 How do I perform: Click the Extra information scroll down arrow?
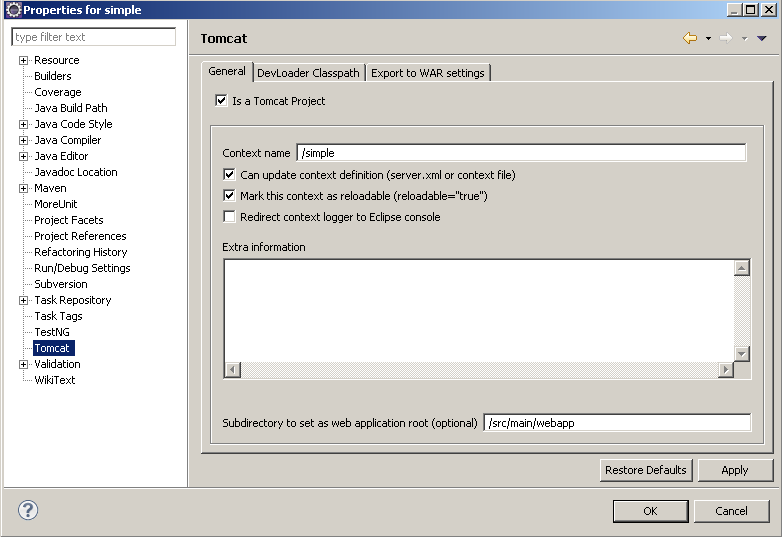click(742, 354)
